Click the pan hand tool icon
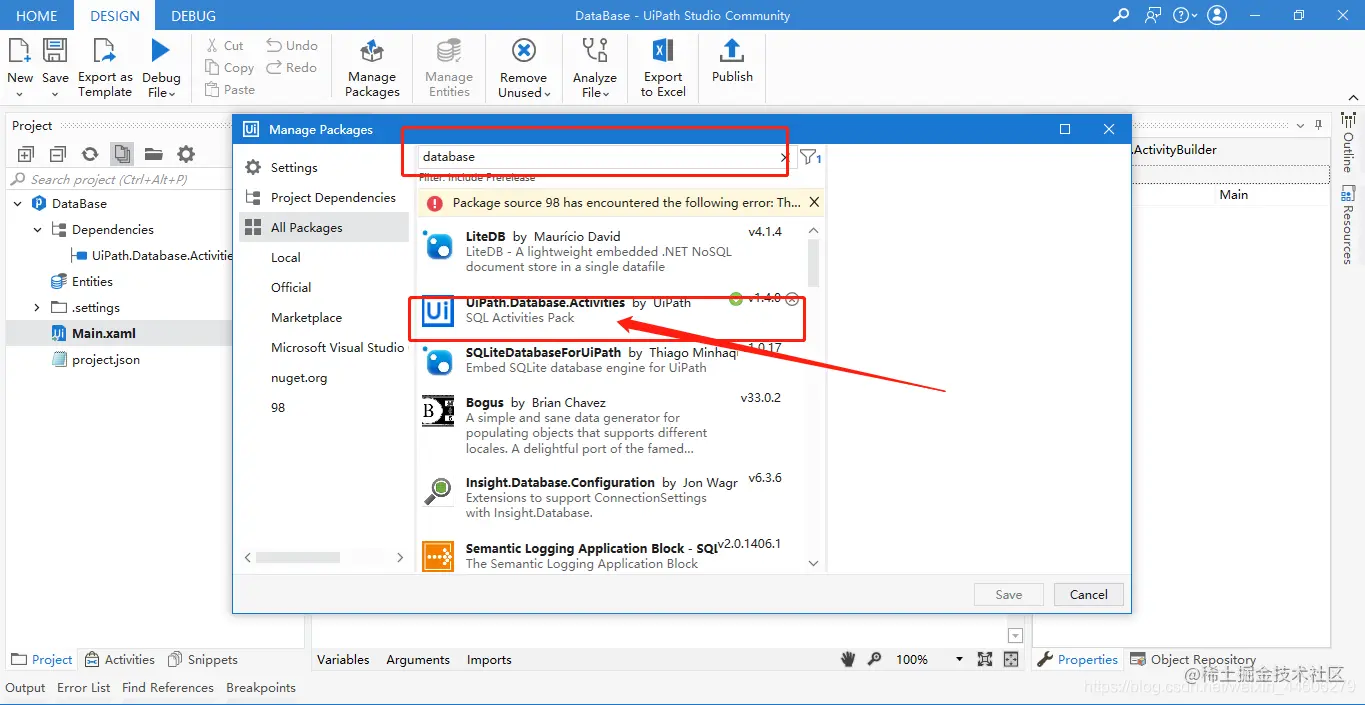Viewport: 1365px width, 705px height. (x=848, y=659)
